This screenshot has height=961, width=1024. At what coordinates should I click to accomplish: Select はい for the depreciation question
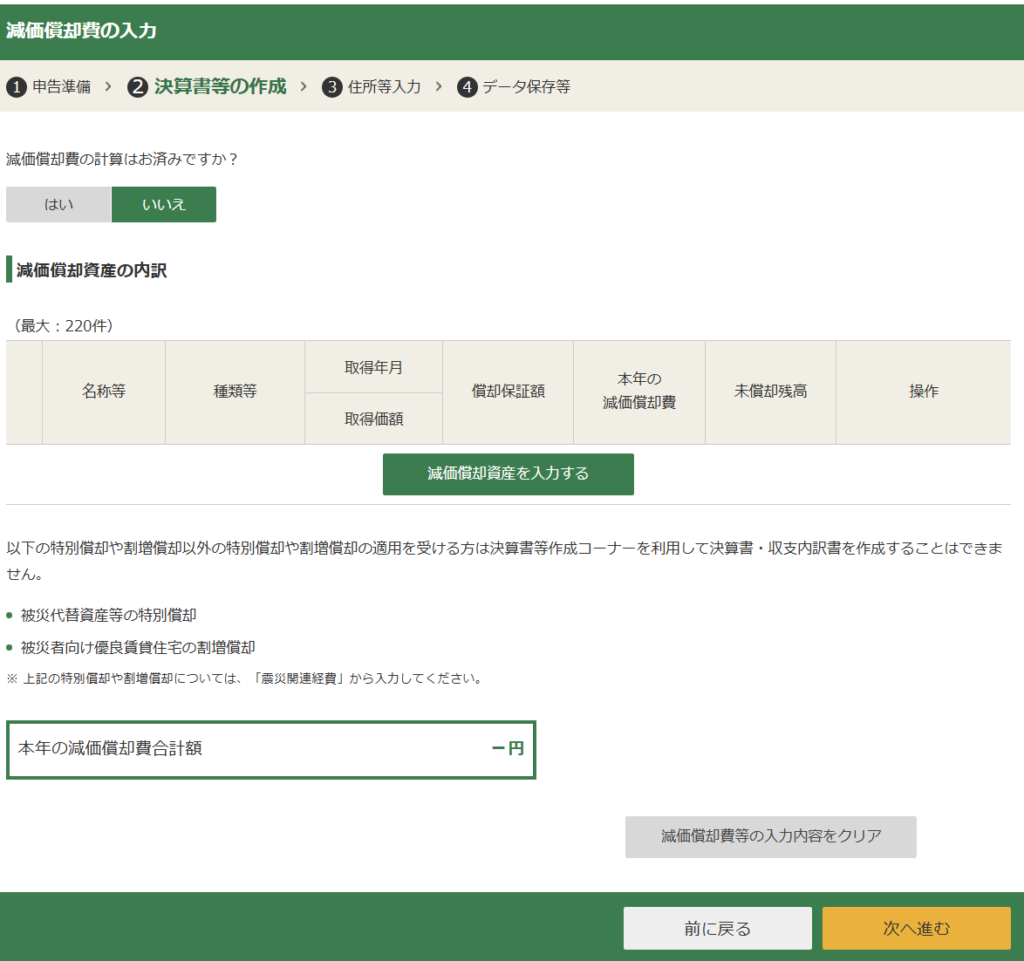click(59, 204)
